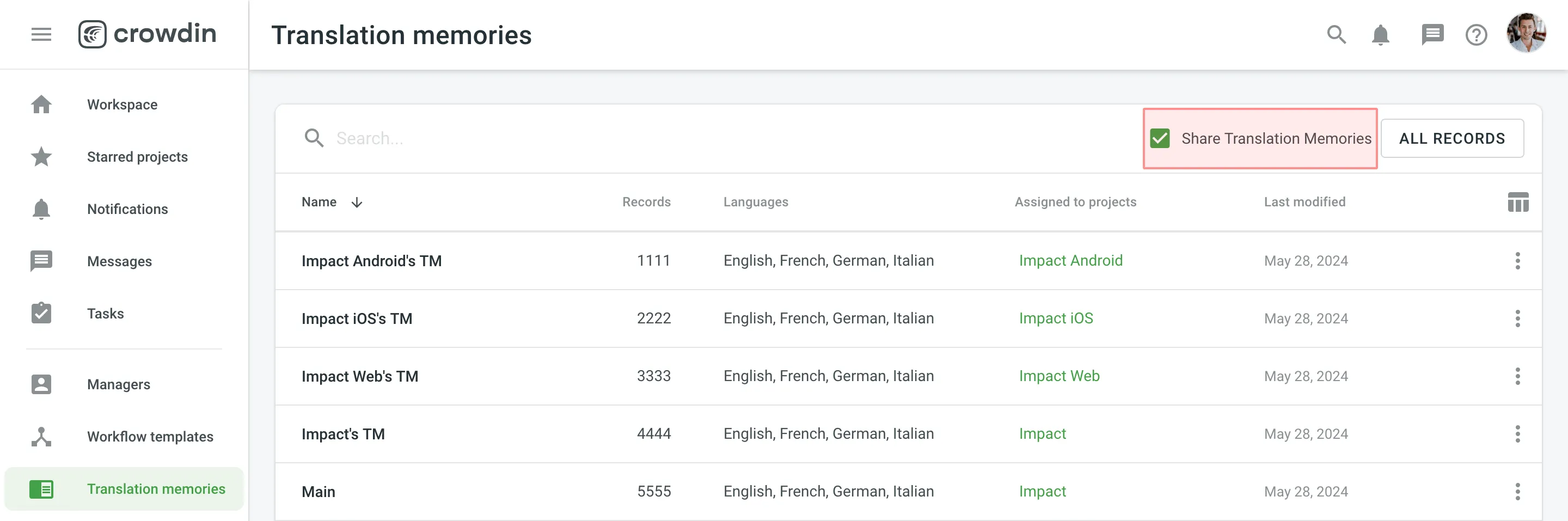Select Translation memories in the sidebar

(124, 489)
